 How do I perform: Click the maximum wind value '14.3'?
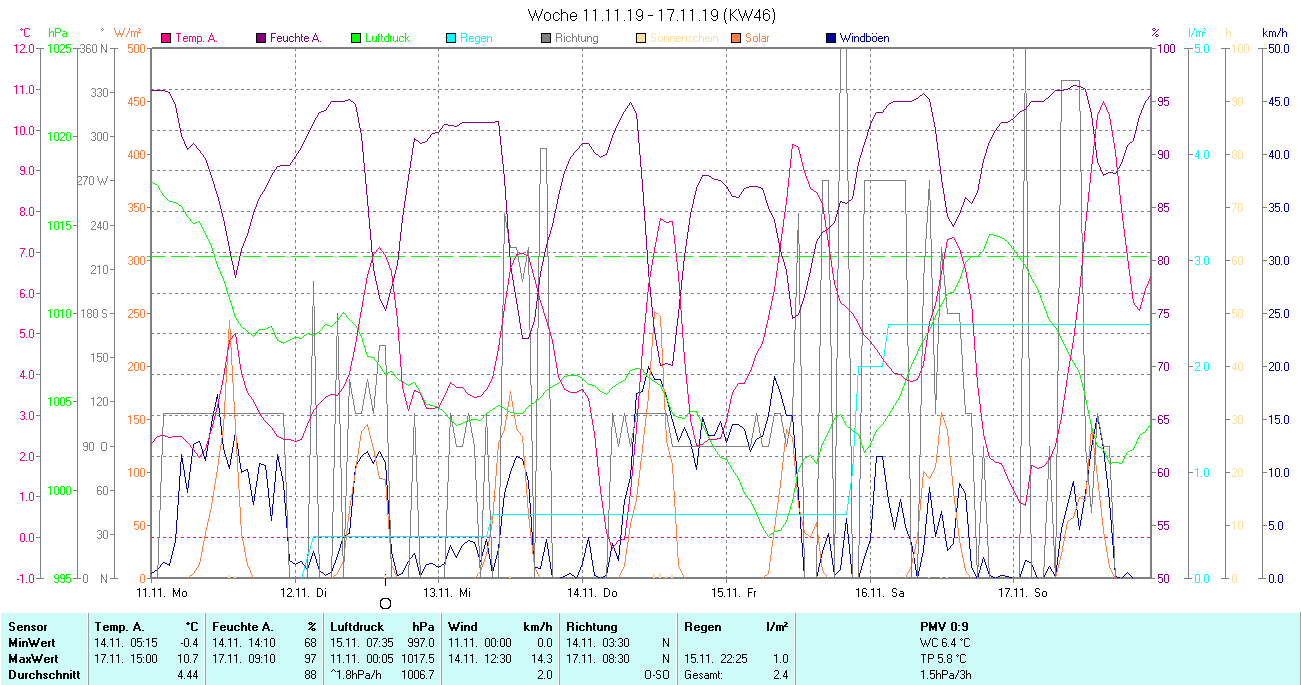541,659
